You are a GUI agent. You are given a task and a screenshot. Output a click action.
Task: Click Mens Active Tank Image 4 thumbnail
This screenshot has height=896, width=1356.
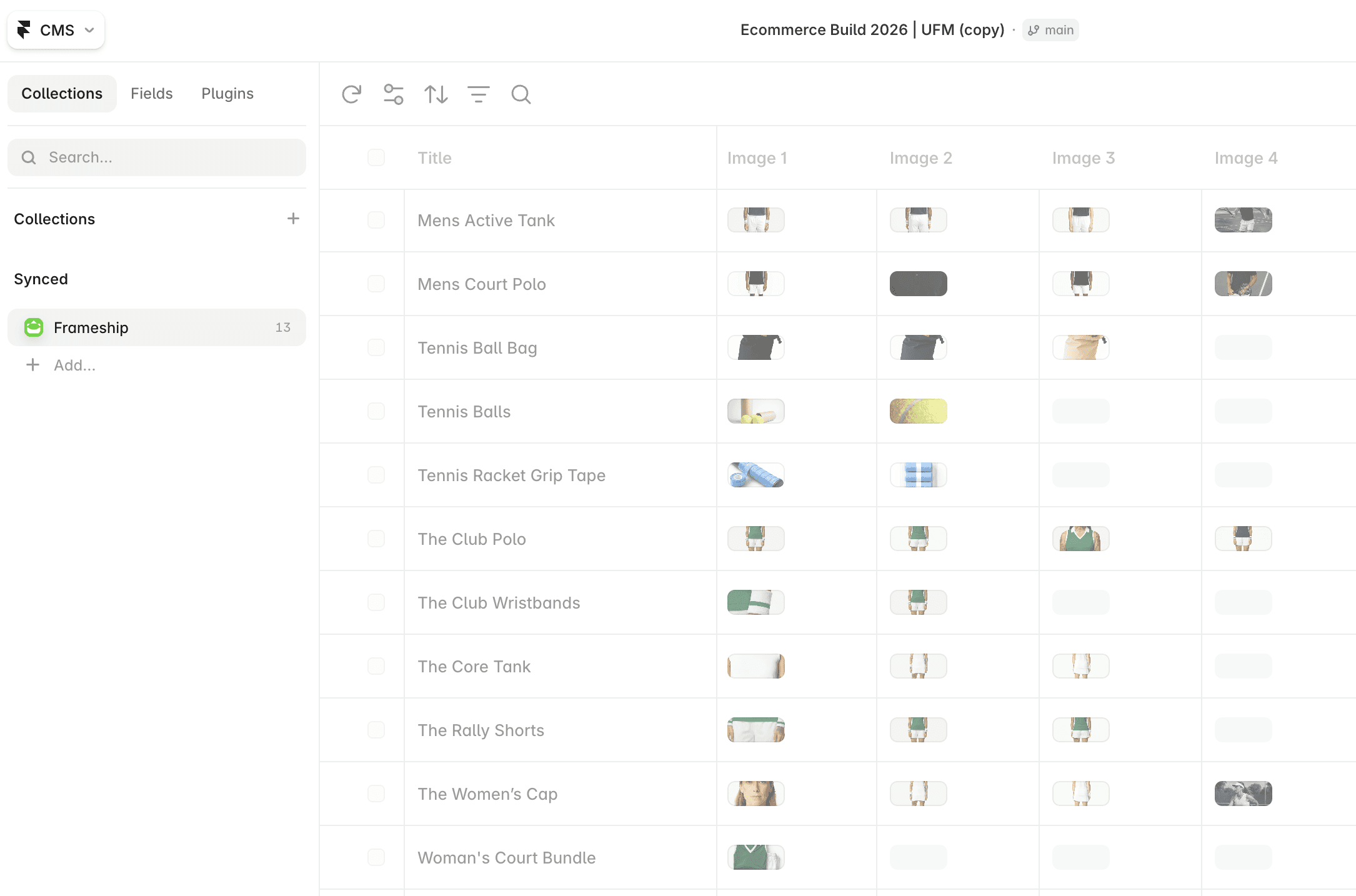(x=1244, y=220)
